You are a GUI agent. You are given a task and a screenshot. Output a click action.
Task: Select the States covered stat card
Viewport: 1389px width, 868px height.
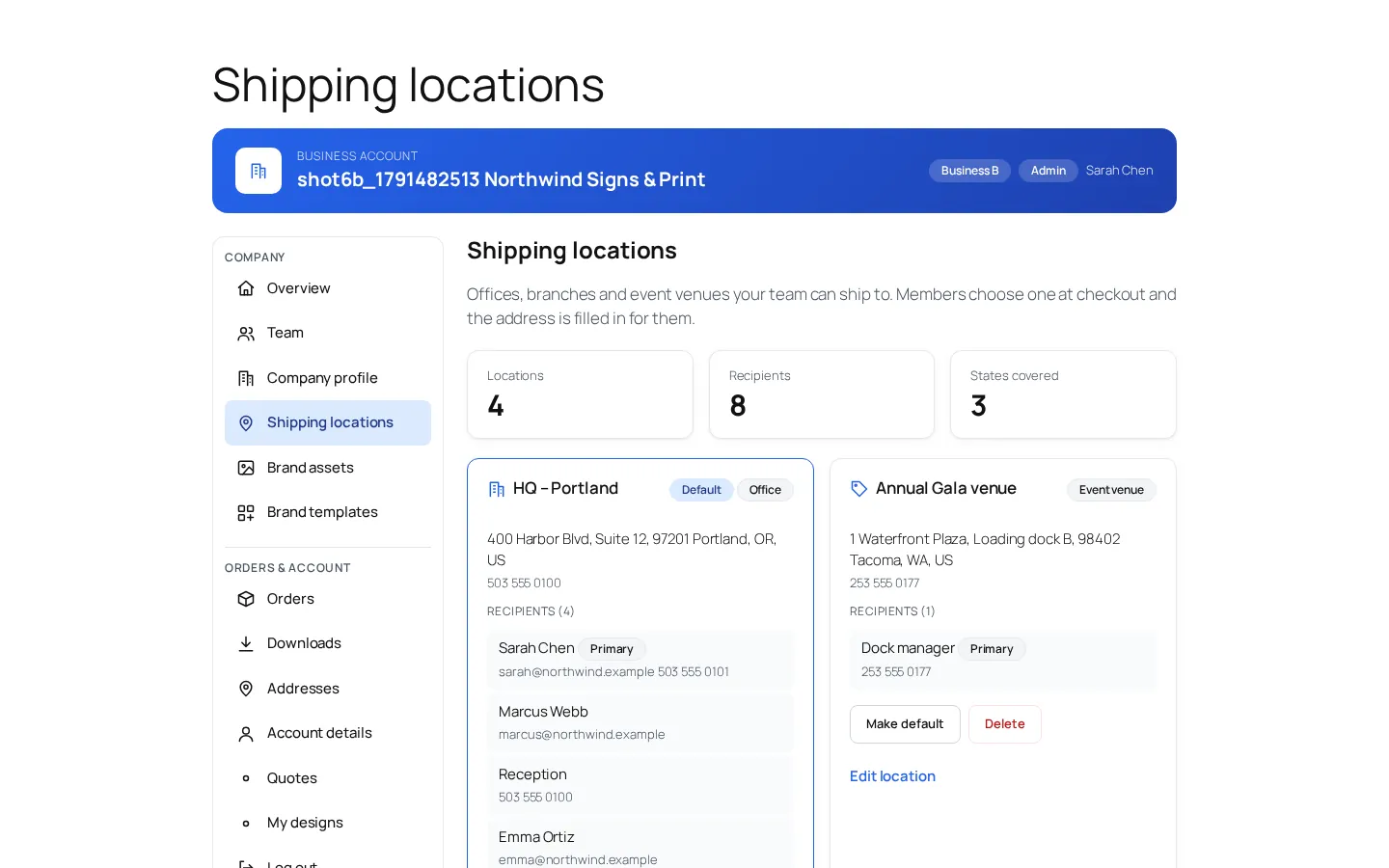point(1063,394)
